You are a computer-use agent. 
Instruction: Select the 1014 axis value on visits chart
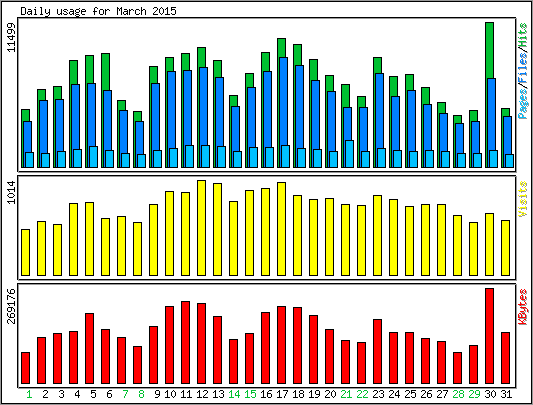[x=12, y=192]
